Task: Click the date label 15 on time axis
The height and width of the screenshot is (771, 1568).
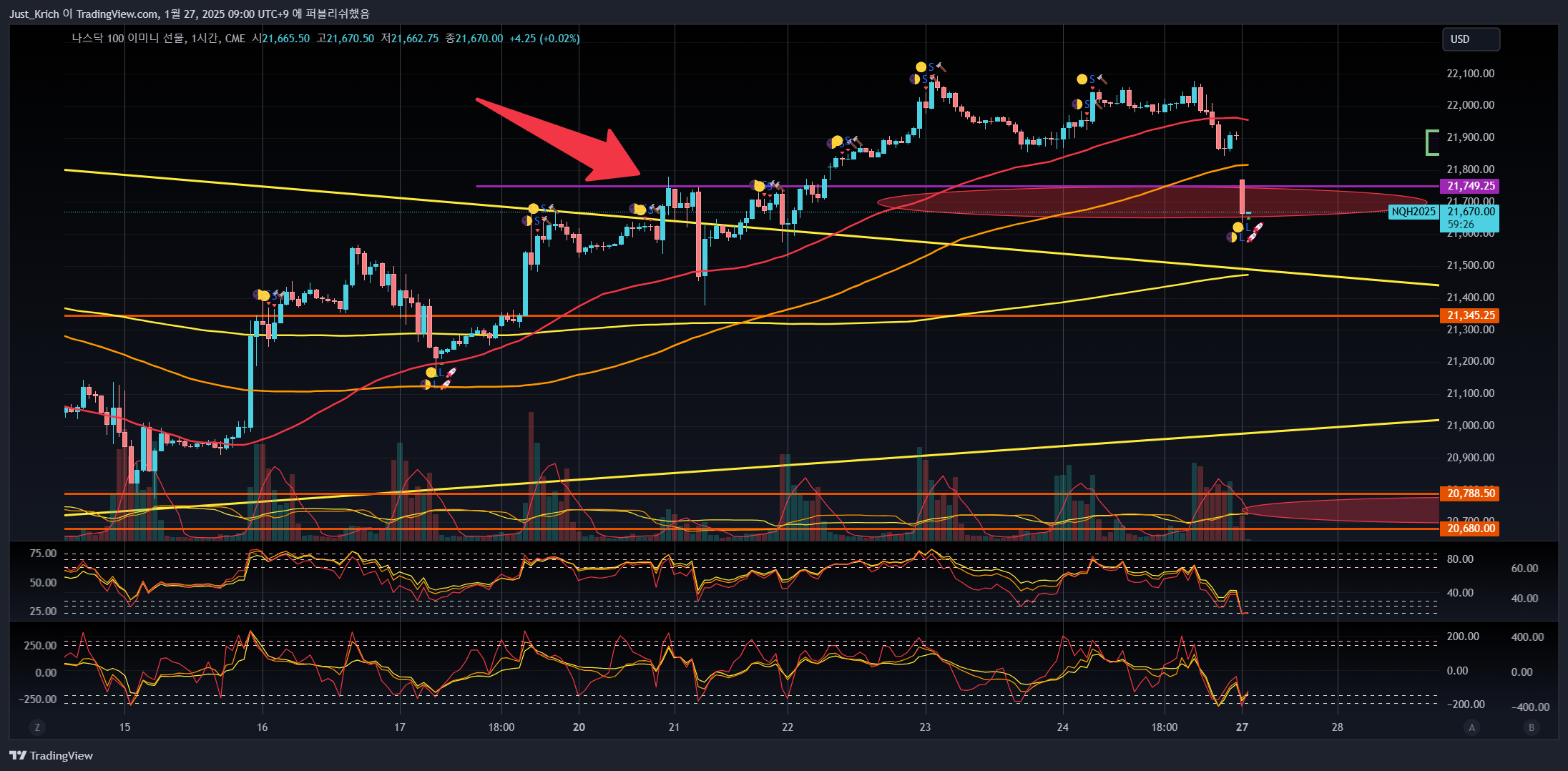Action: pos(124,727)
